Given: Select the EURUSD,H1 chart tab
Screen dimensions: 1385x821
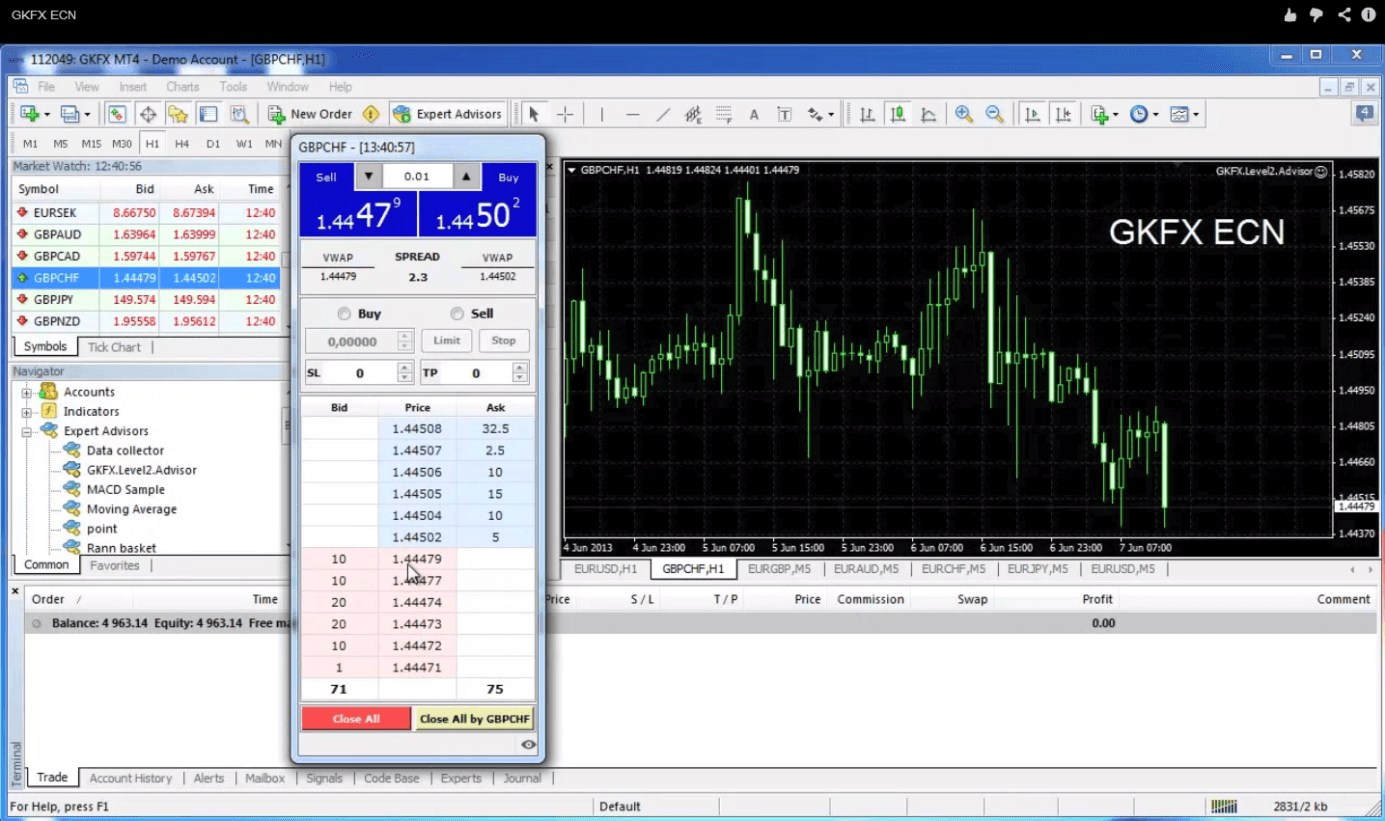Looking at the screenshot, I should click(x=606, y=569).
